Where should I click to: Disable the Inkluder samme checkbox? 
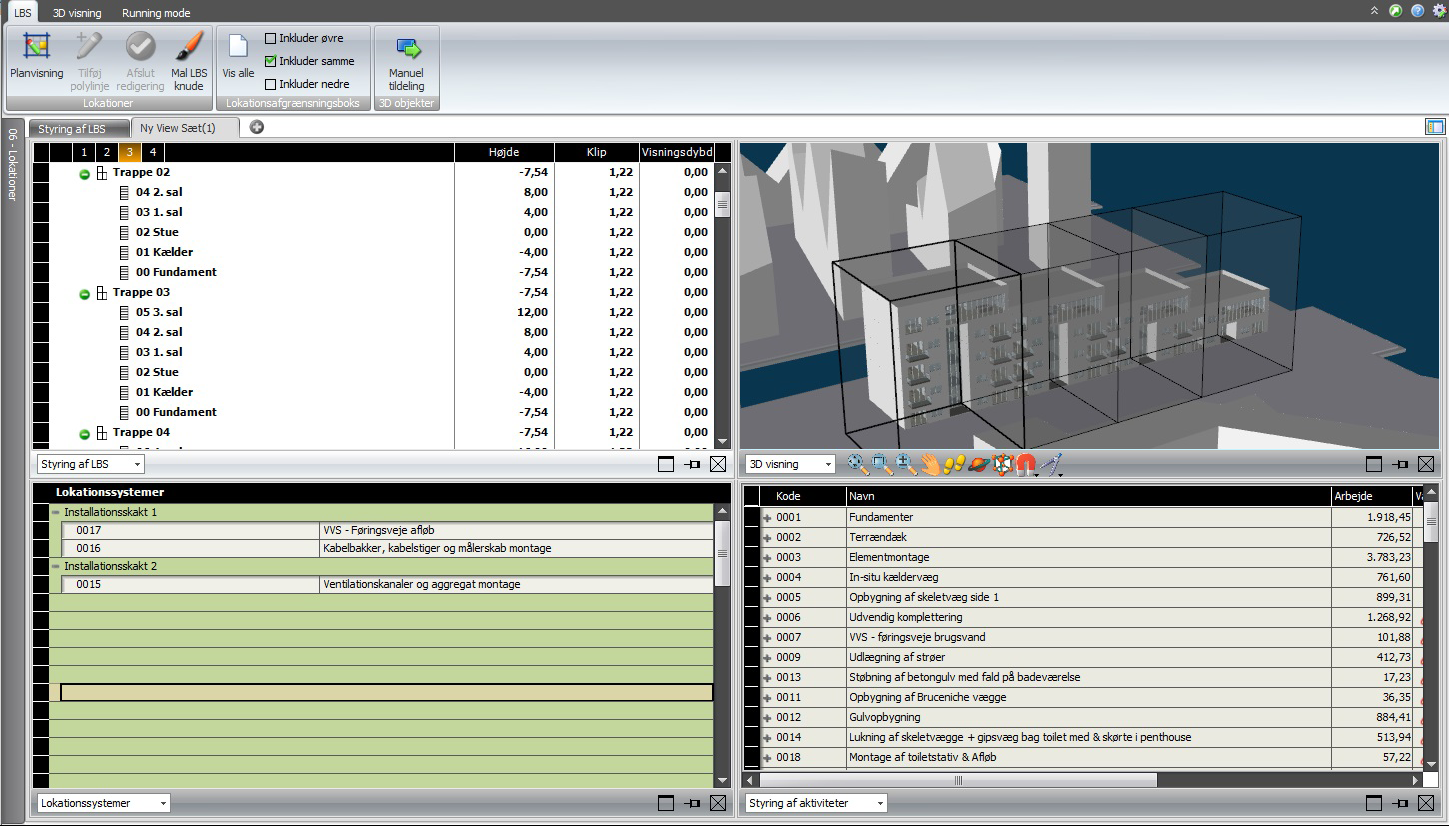pyautogui.click(x=271, y=60)
